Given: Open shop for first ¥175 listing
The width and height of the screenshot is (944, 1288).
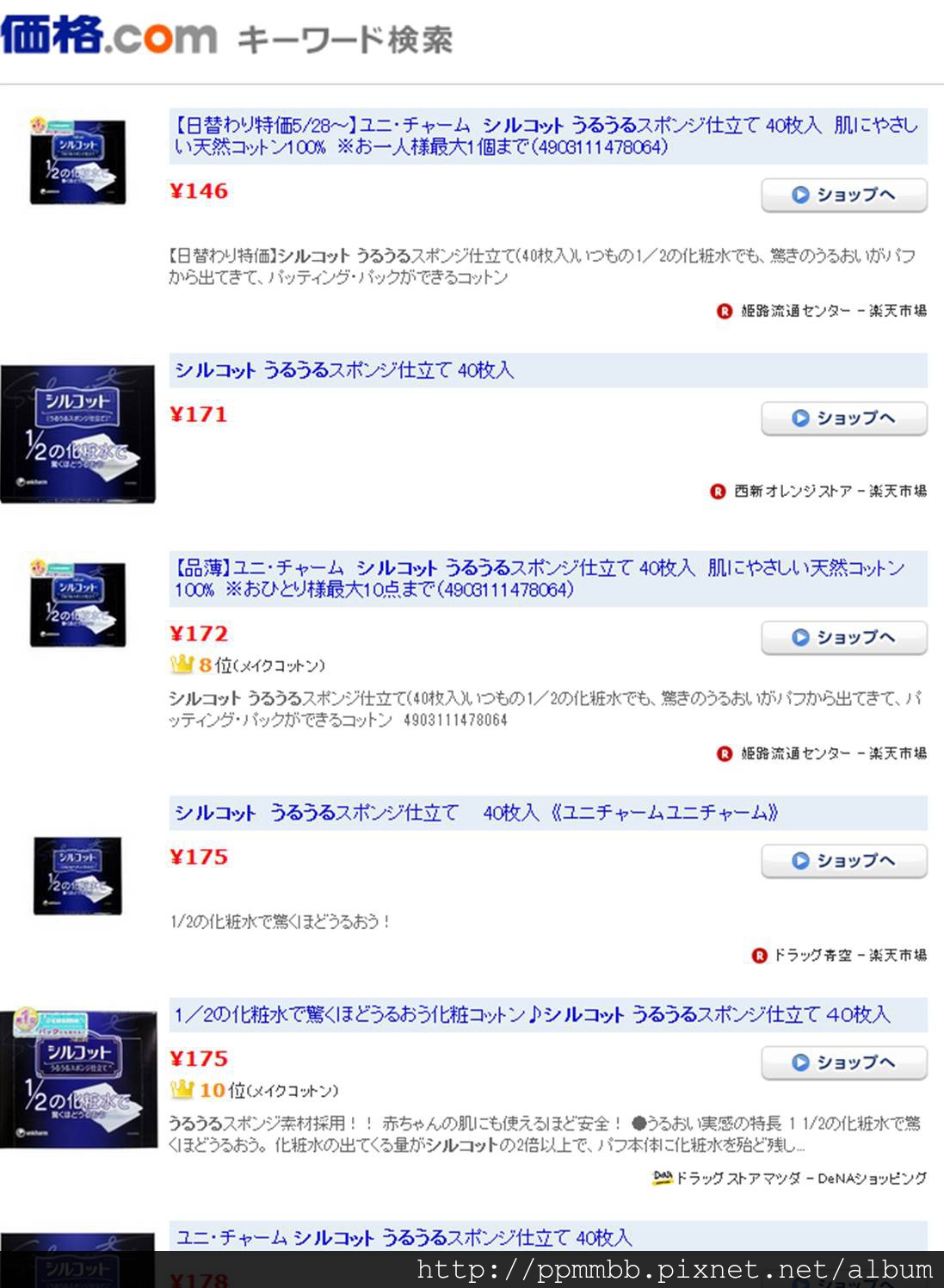Looking at the screenshot, I should click(x=843, y=861).
